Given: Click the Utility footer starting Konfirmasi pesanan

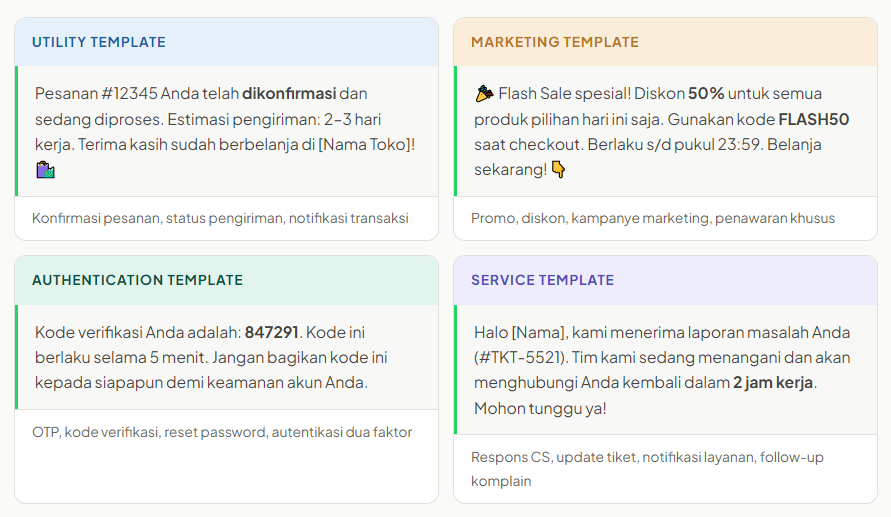Looking at the screenshot, I should point(220,218).
